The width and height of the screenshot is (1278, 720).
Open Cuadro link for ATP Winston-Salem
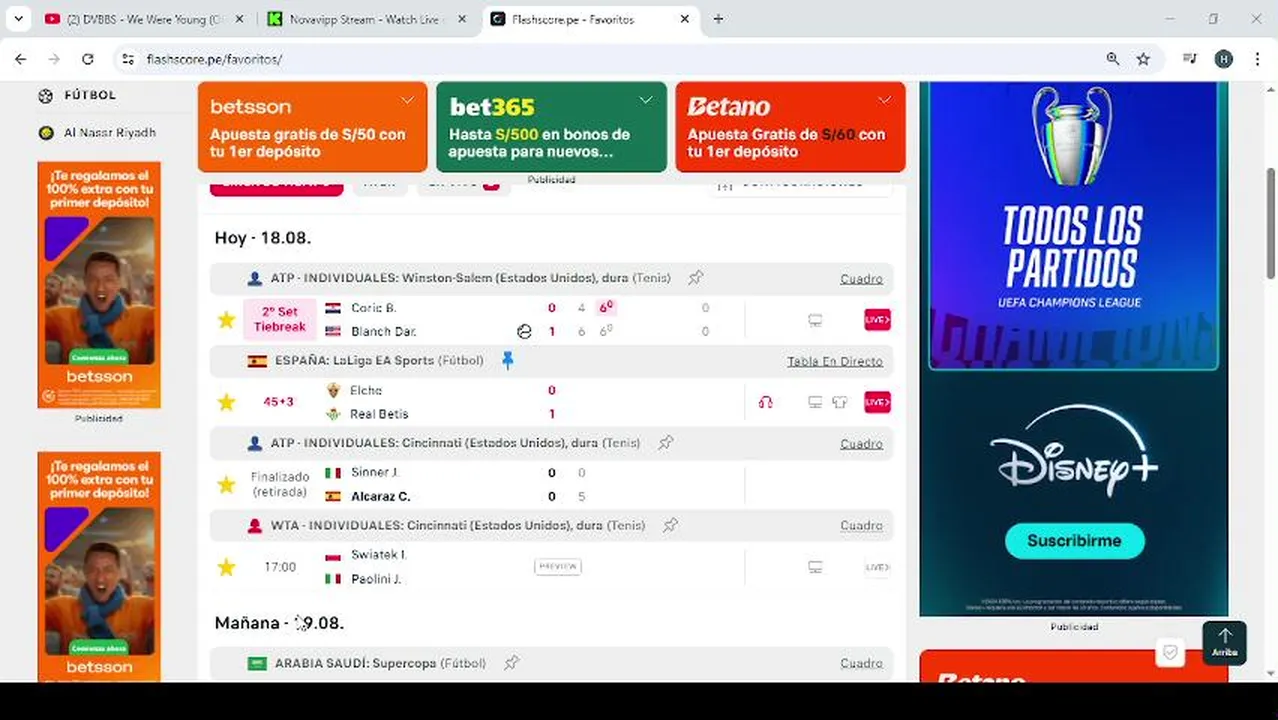(861, 279)
